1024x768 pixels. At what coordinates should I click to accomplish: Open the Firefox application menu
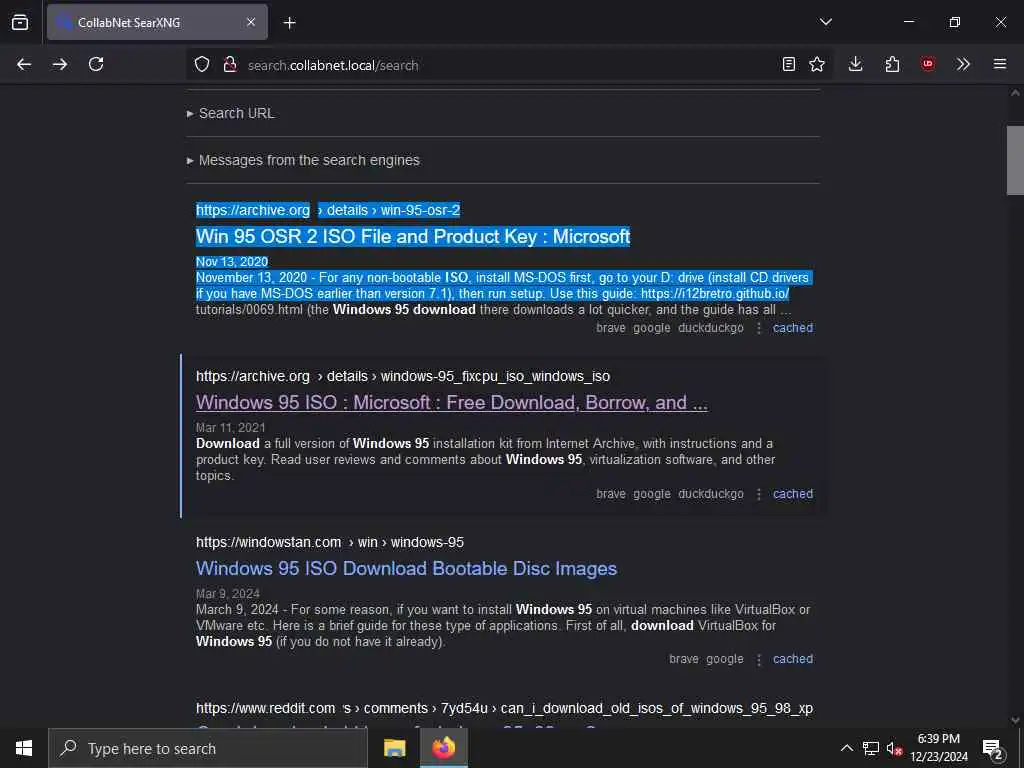point(1000,64)
